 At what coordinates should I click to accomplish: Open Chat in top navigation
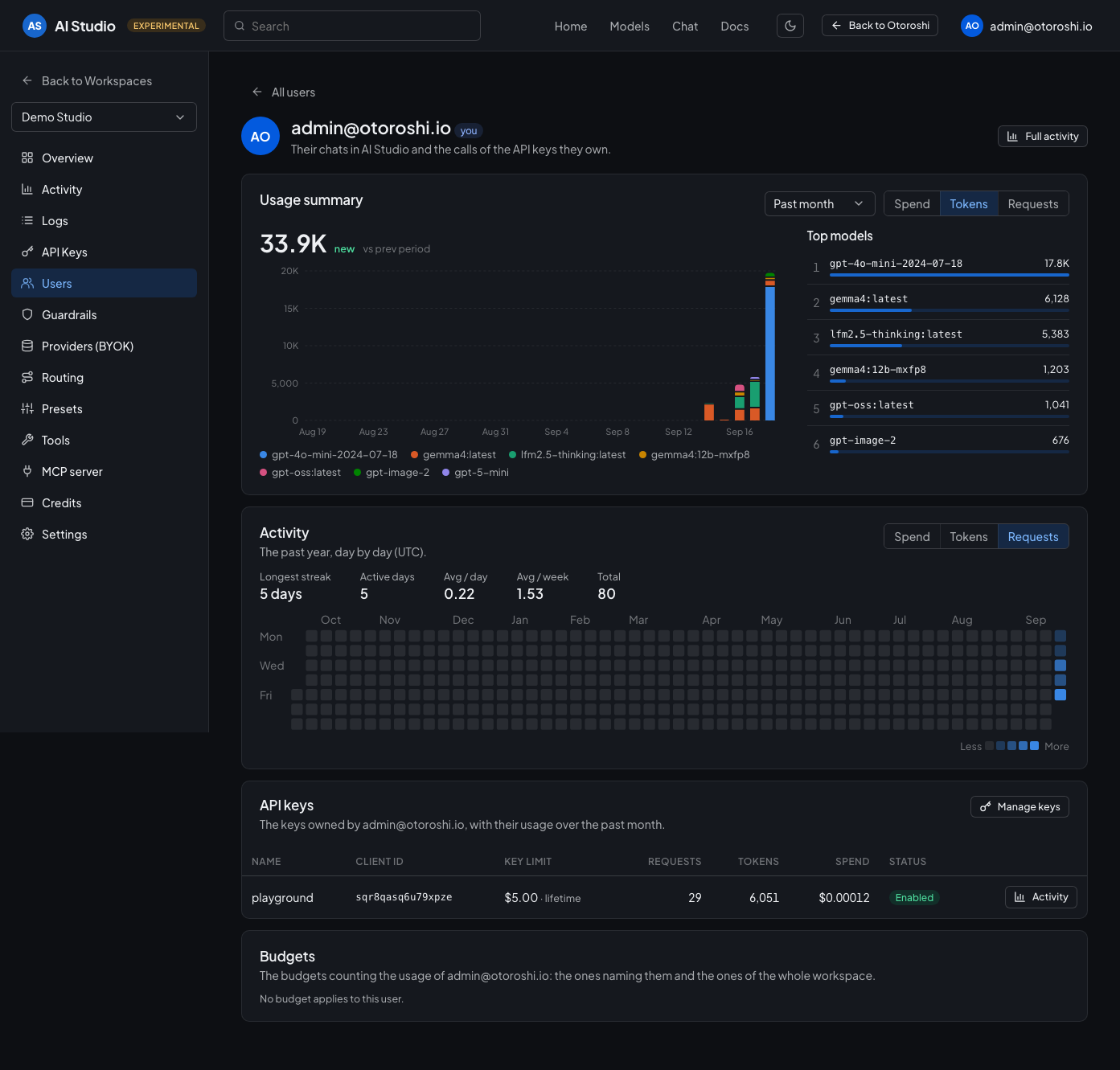tap(685, 27)
